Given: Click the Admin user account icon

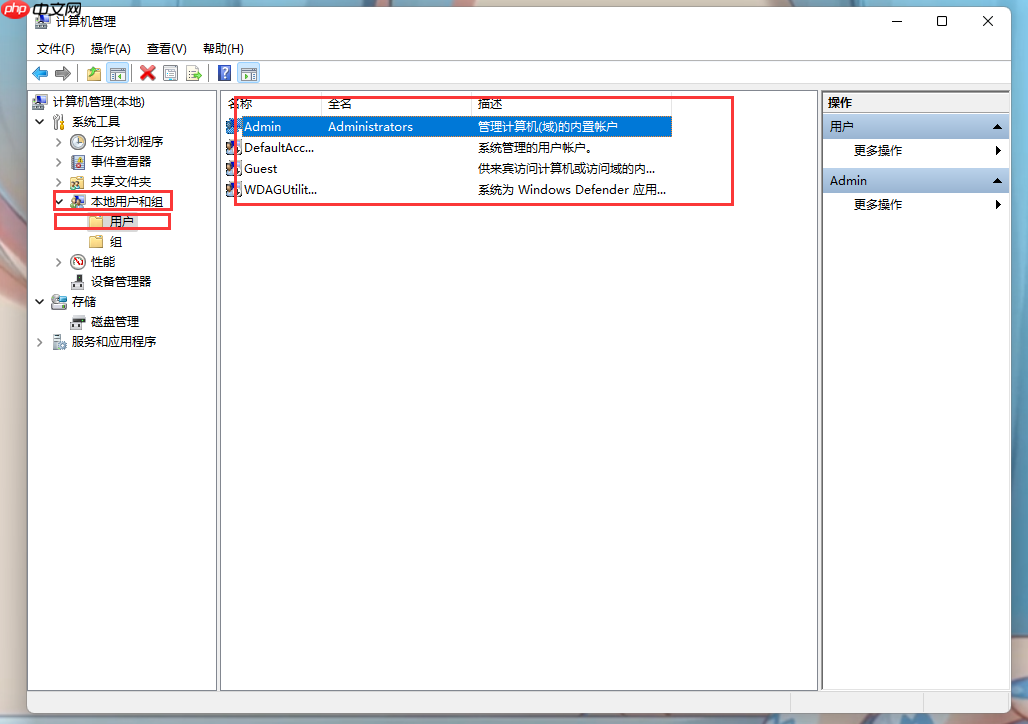Looking at the screenshot, I should tap(233, 126).
